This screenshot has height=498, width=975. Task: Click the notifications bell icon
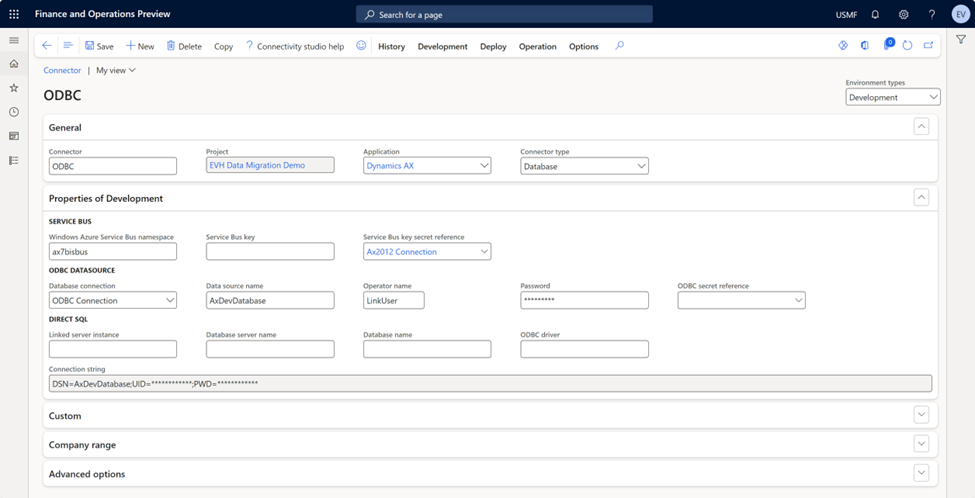pos(876,14)
